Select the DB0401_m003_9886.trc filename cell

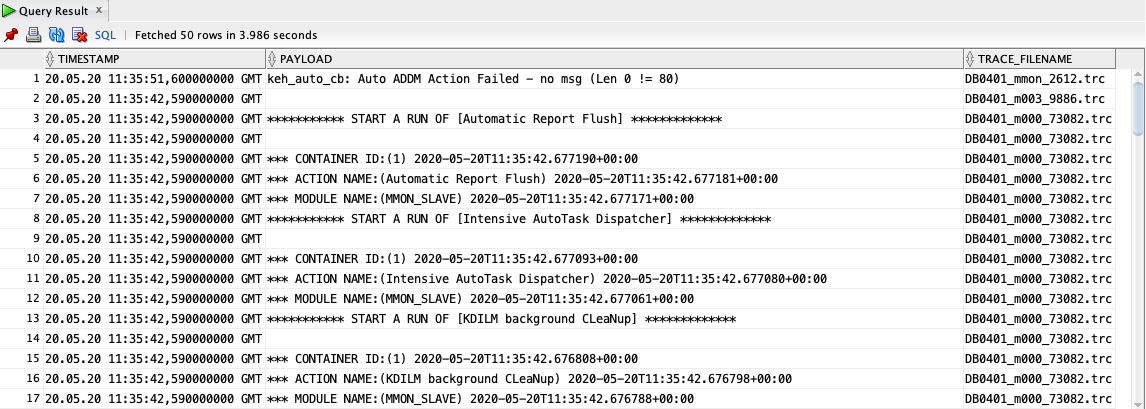[1034, 99]
